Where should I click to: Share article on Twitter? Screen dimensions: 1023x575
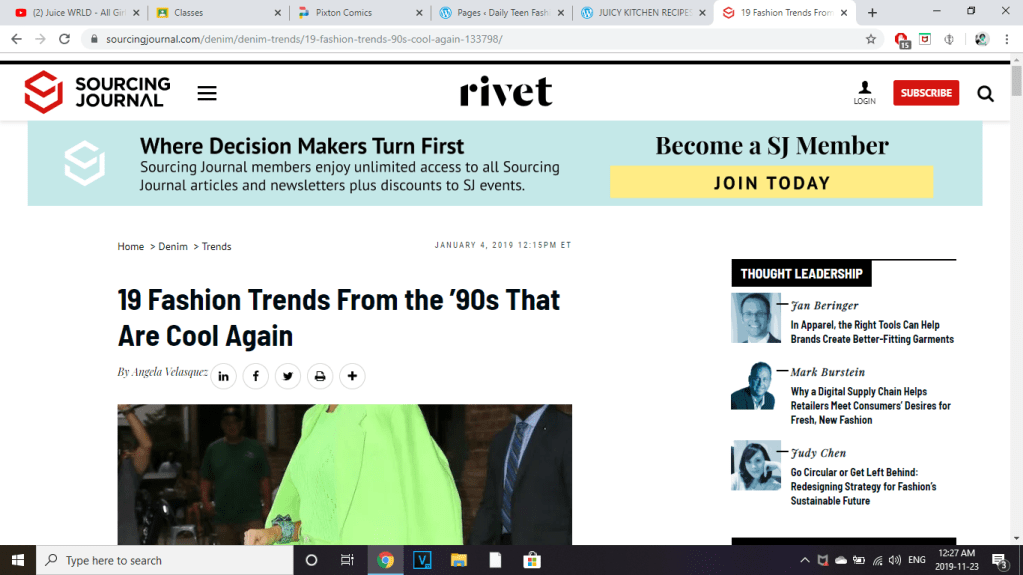click(x=288, y=377)
